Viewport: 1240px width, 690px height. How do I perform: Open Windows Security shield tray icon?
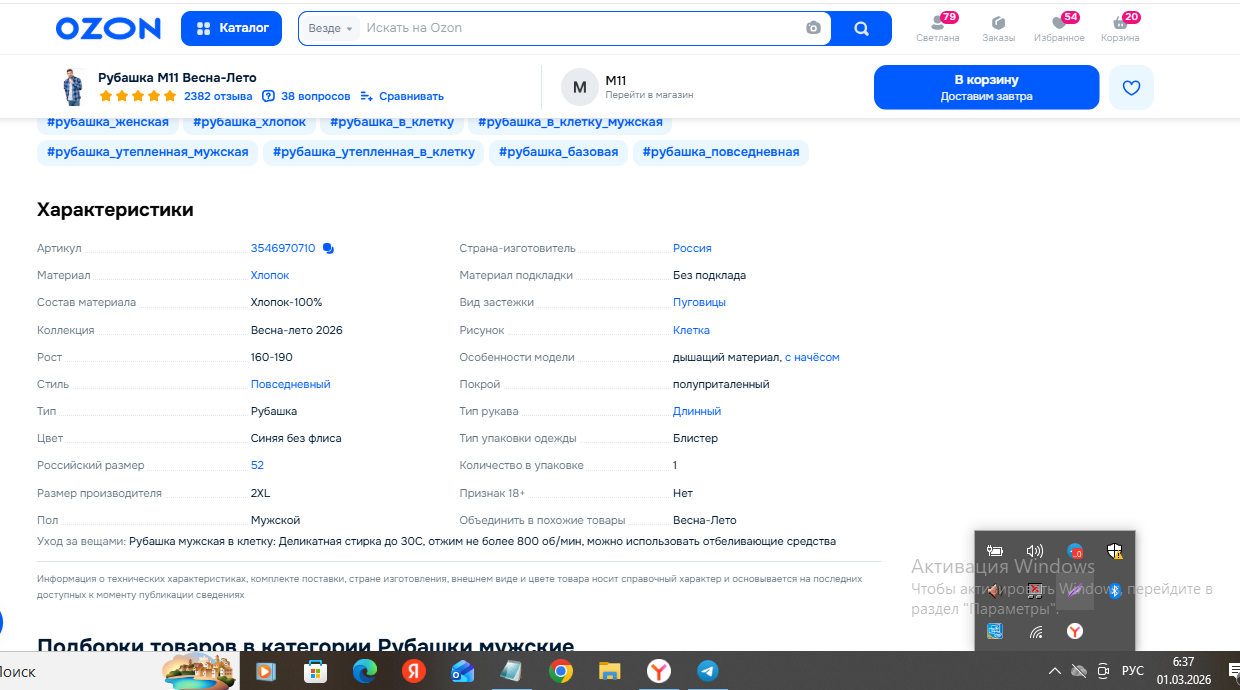[1114, 551]
